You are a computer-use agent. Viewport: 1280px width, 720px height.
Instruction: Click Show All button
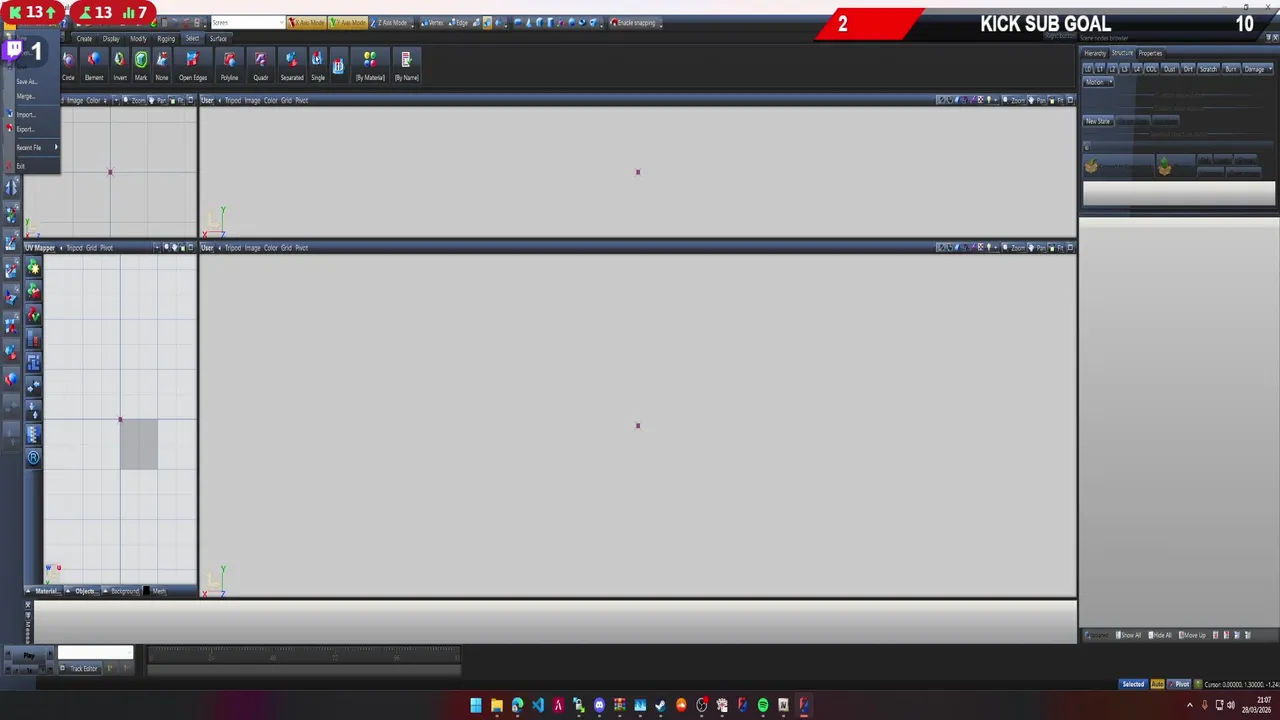point(1129,635)
